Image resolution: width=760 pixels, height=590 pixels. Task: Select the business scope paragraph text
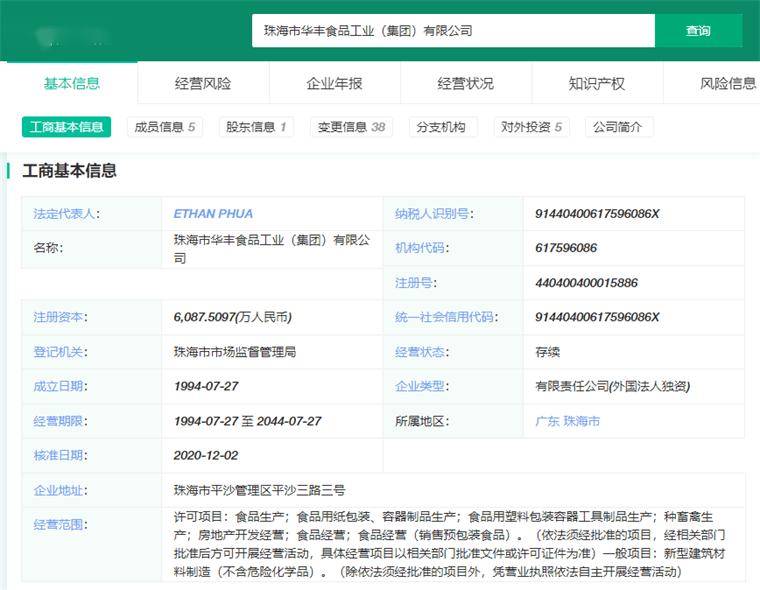tap(450, 544)
